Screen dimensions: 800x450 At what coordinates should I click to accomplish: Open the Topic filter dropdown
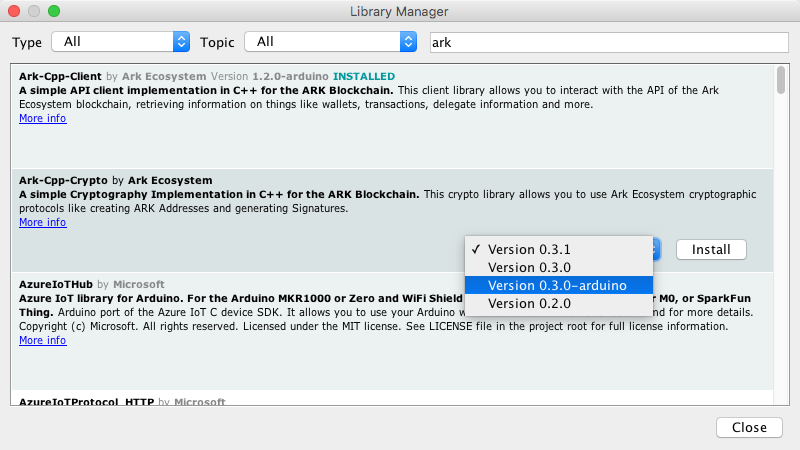click(334, 42)
